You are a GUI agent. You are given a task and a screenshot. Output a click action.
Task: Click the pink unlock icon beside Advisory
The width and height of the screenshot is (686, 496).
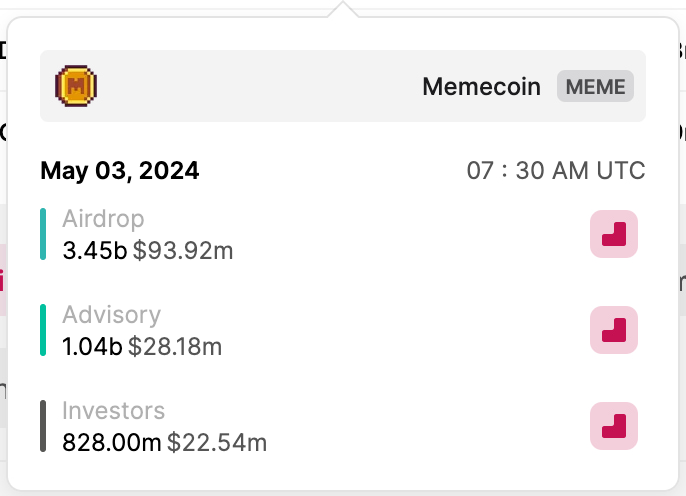coord(614,330)
